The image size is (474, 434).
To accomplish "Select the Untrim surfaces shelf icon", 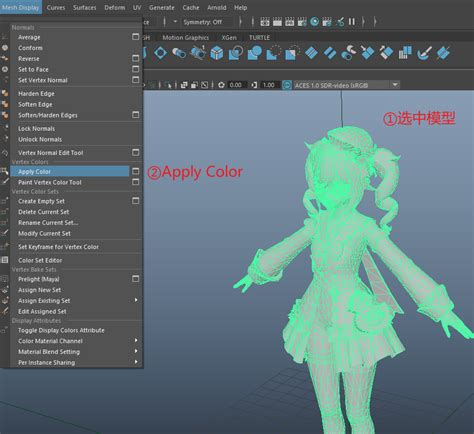I will coord(292,53).
